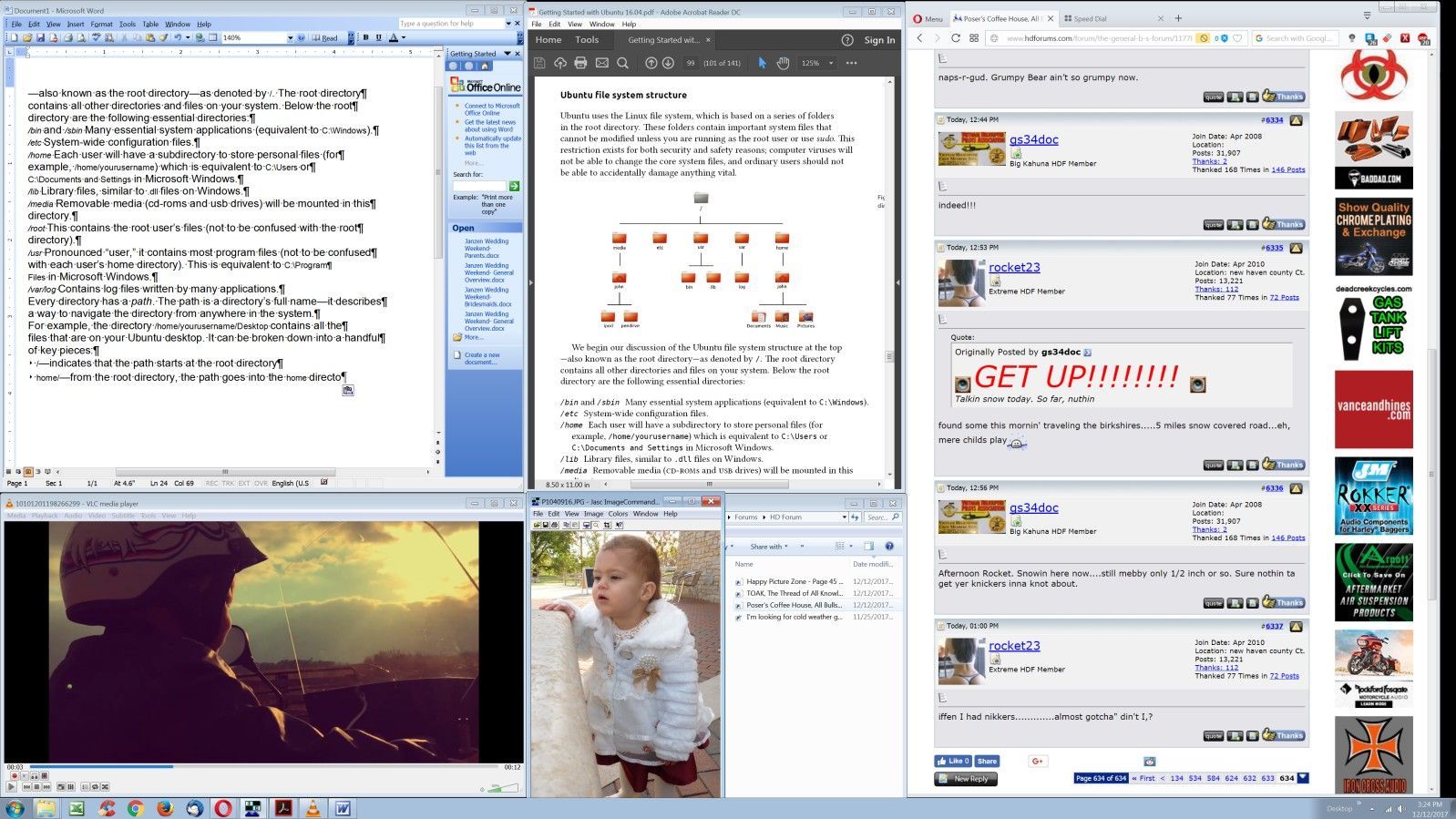
Task: Switch to the Speed Dial tab in Opera
Action: tap(1113, 18)
